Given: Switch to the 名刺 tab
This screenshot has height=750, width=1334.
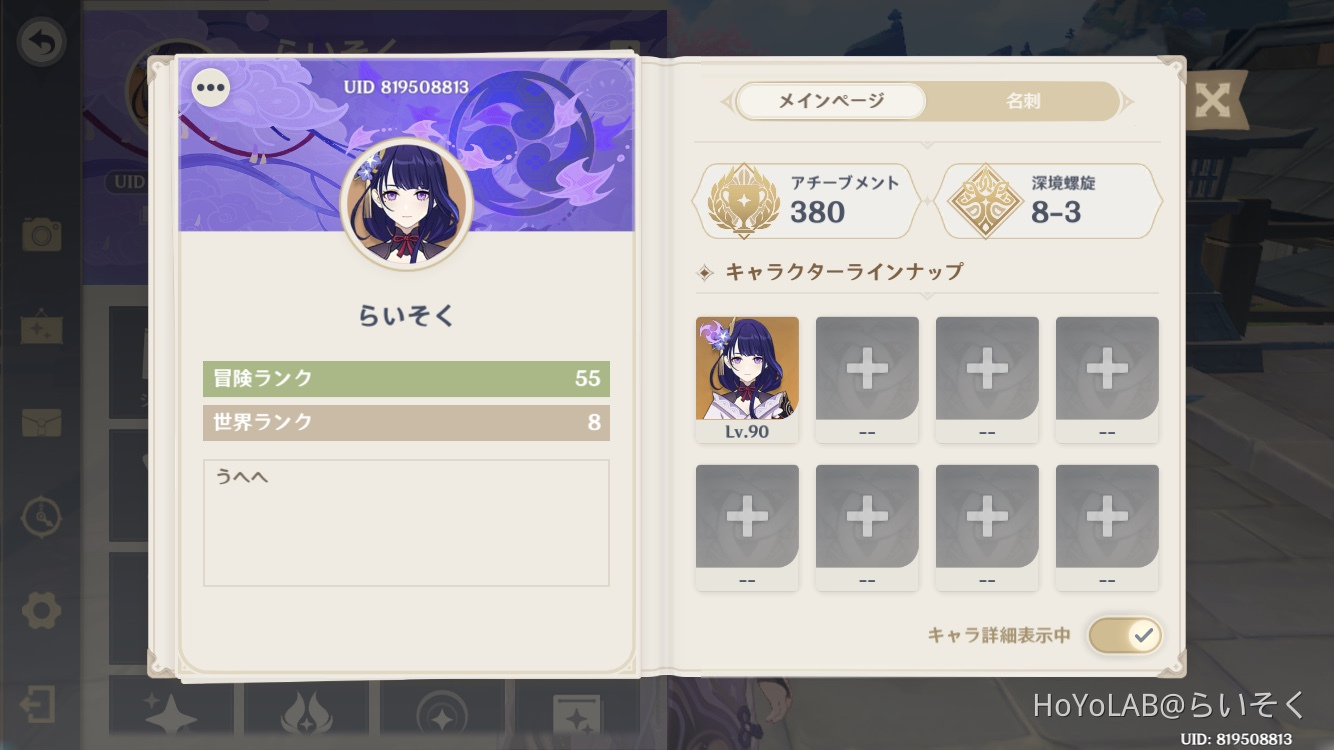Looking at the screenshot, I should coord(1023,101).
